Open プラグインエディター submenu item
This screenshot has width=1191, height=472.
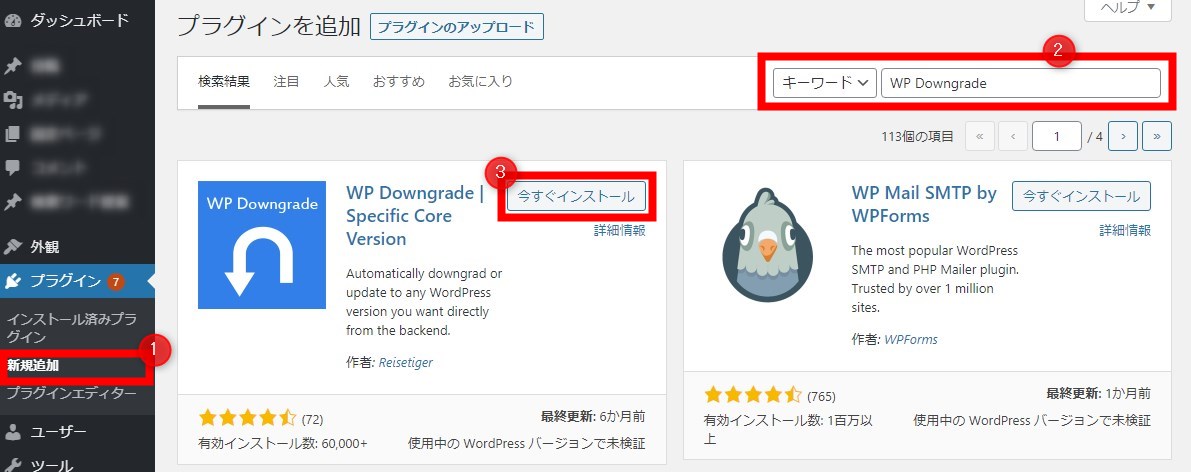point(71,394)
